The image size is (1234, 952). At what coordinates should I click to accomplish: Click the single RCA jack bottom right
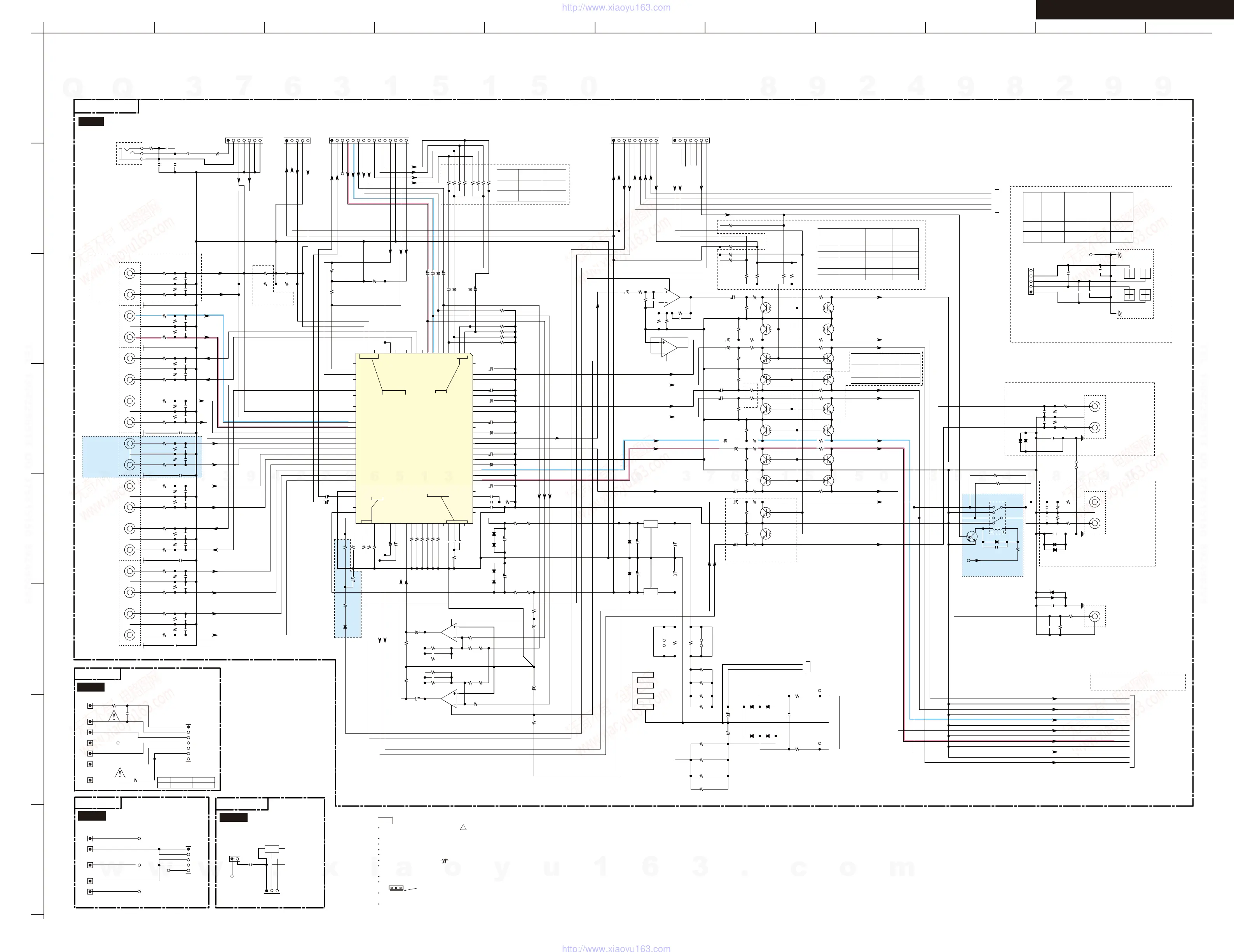(x=1094, y=616)
